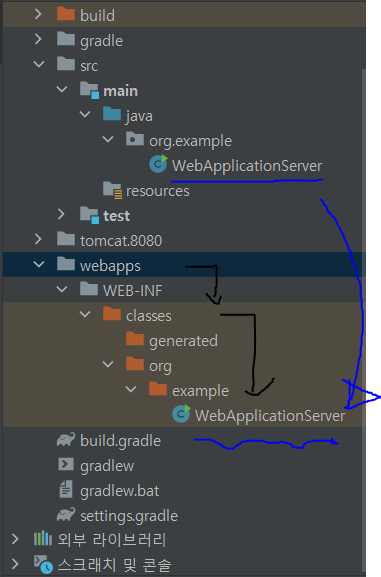The width and height of the screenshot is (381, 577).
Task: Click the orange org folder icon
Action: 135,364
